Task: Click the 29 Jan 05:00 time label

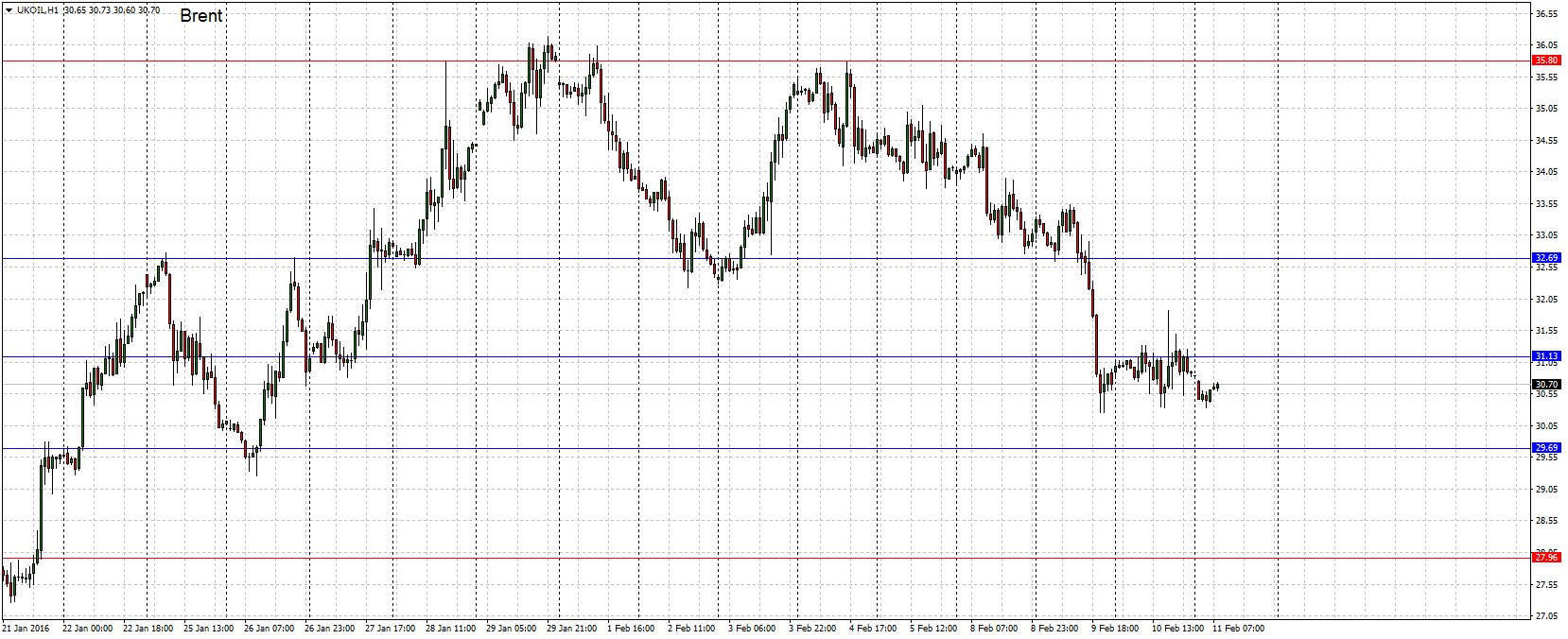Action: coord(511,628)
